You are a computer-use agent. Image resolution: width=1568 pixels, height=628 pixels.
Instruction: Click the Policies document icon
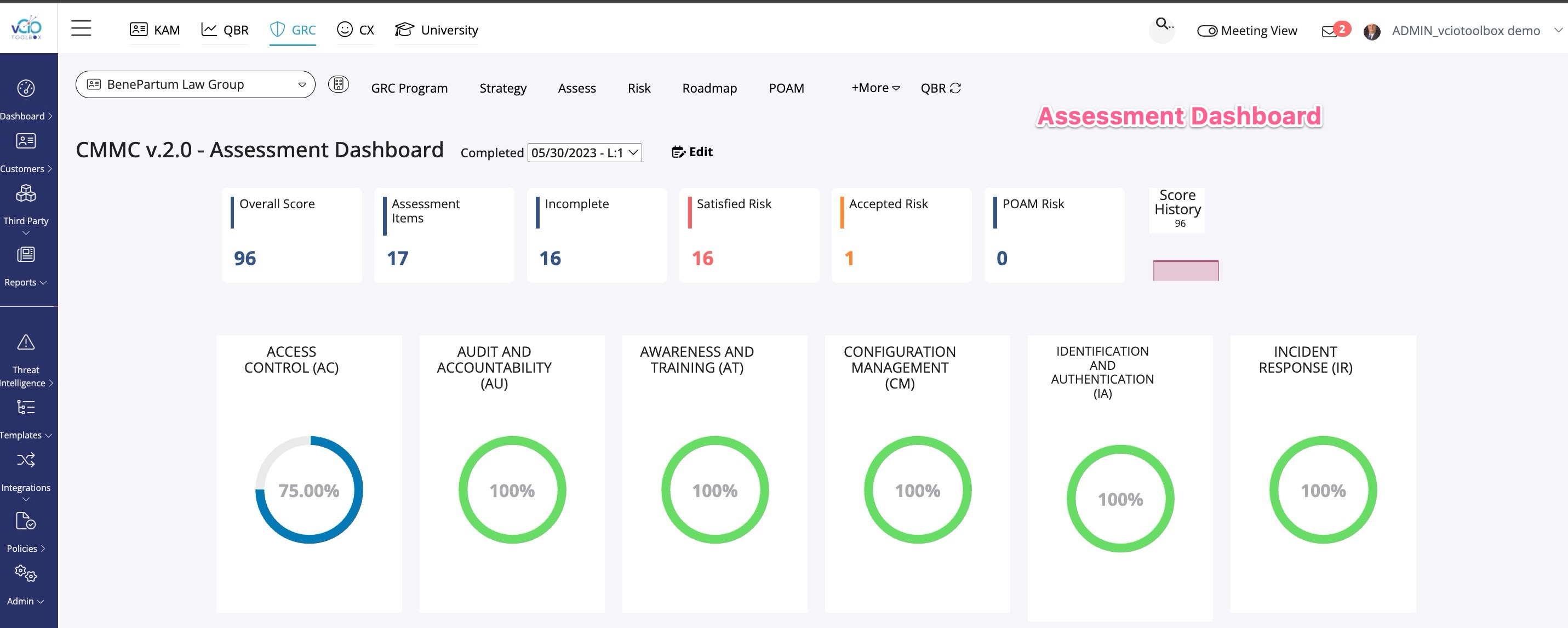point(26,521)
